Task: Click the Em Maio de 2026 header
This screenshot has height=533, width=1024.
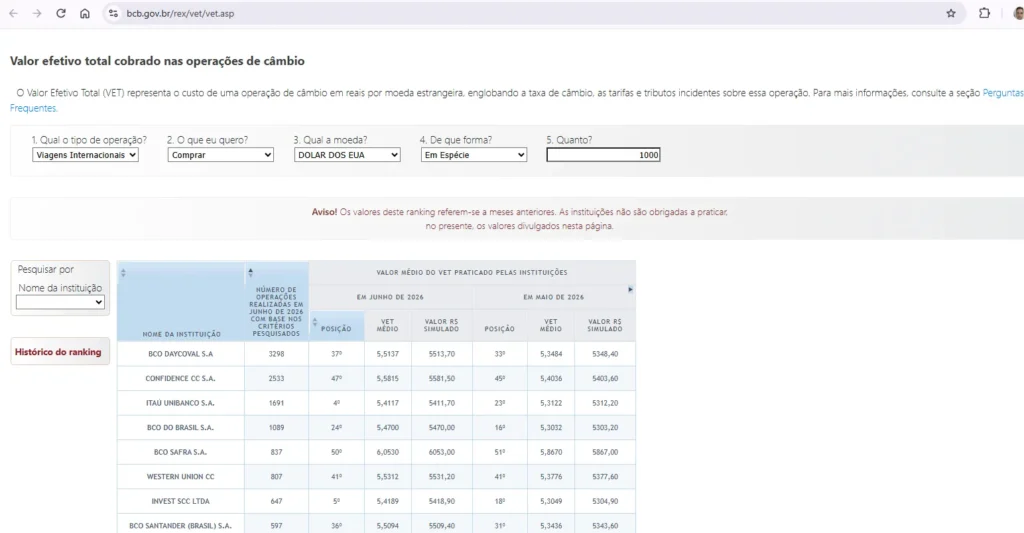Action: 553,297
